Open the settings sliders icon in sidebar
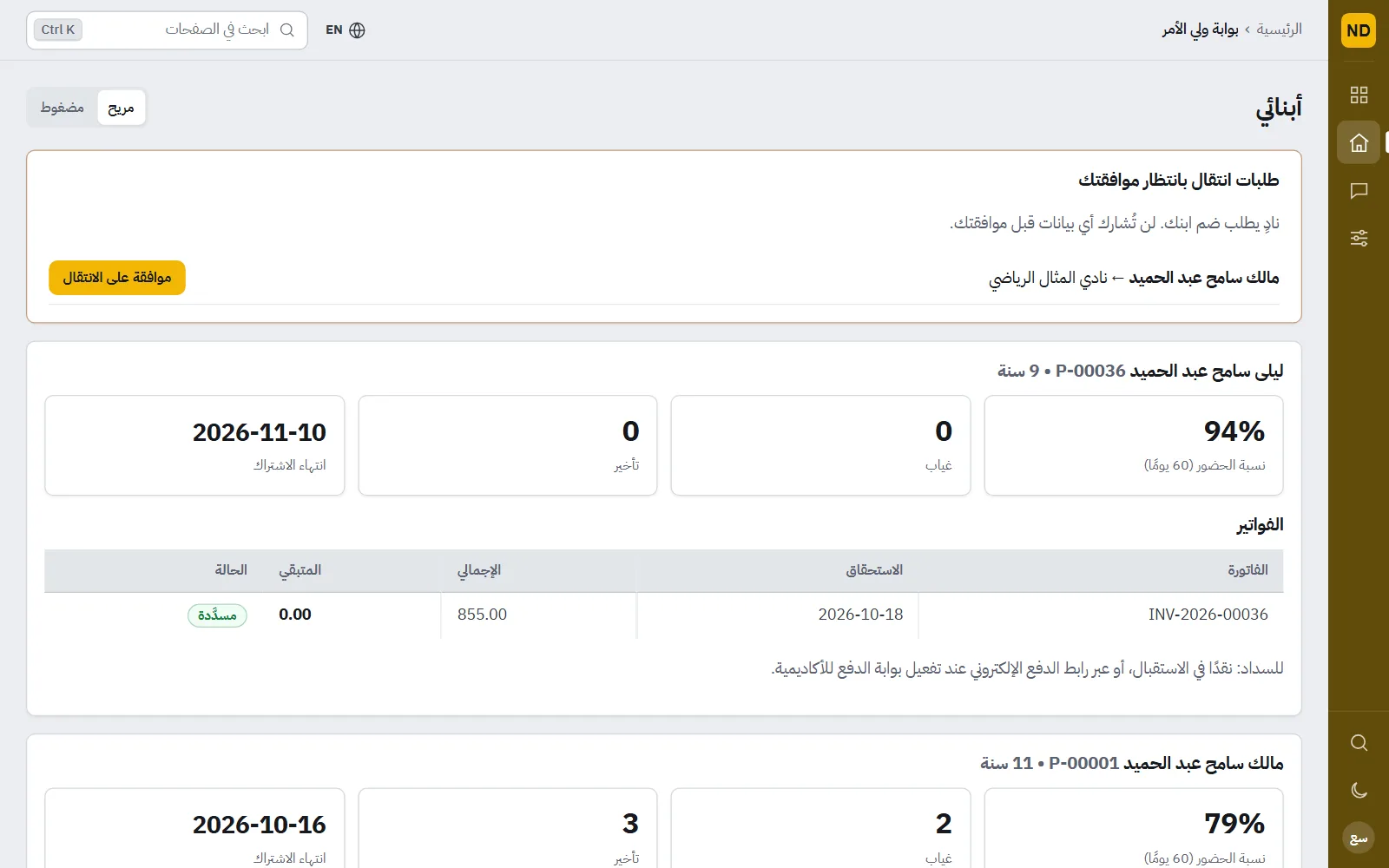 pyautogui.click(x=1359, y=238)
